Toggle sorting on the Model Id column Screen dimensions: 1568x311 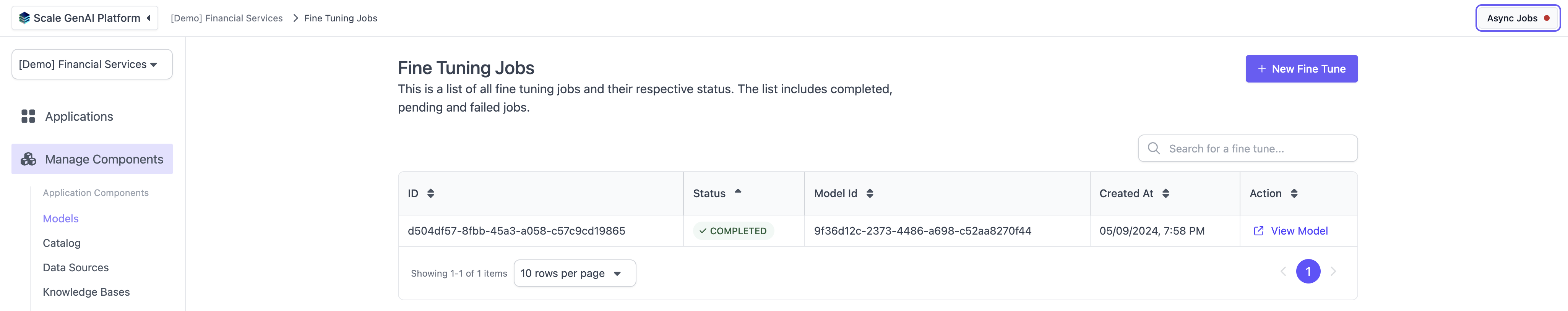[870, 194]
